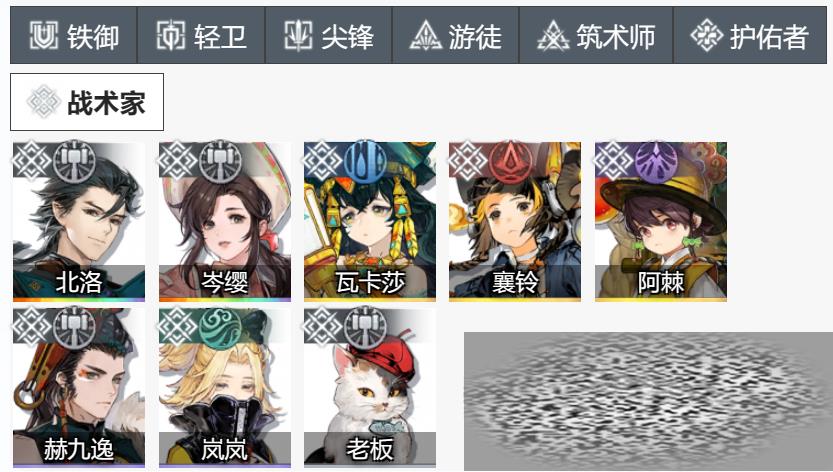
Task: Open character card 襄铃
Action: [515, 221]
